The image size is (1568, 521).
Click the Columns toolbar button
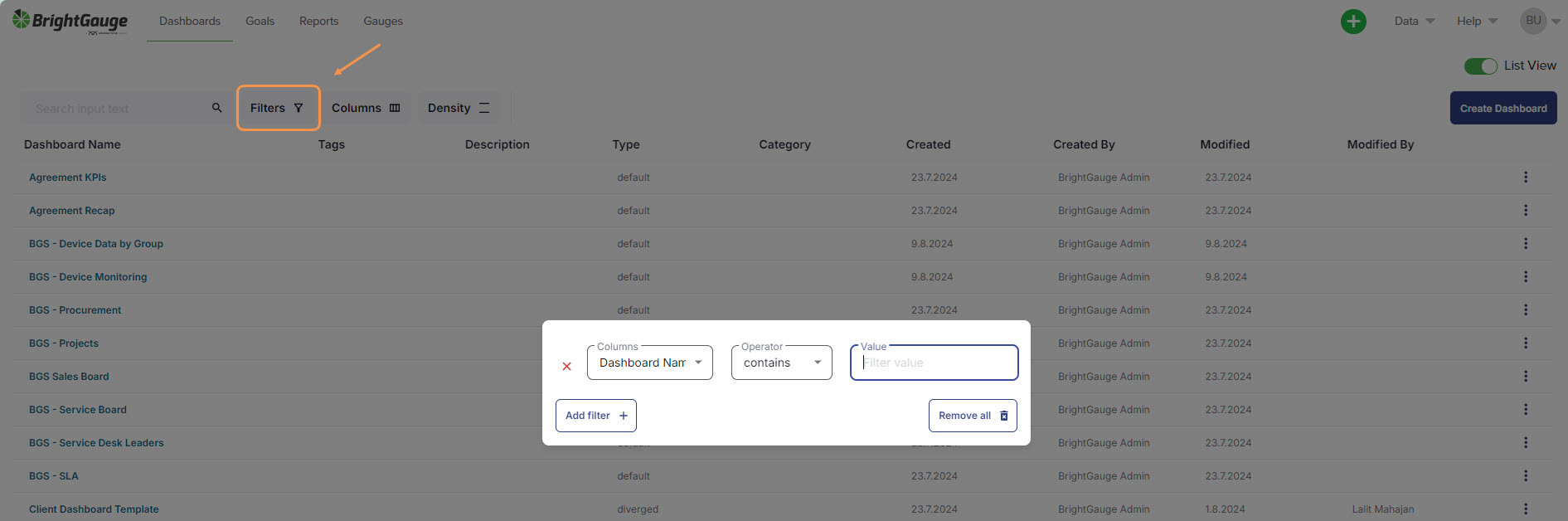tap(366, 108)
